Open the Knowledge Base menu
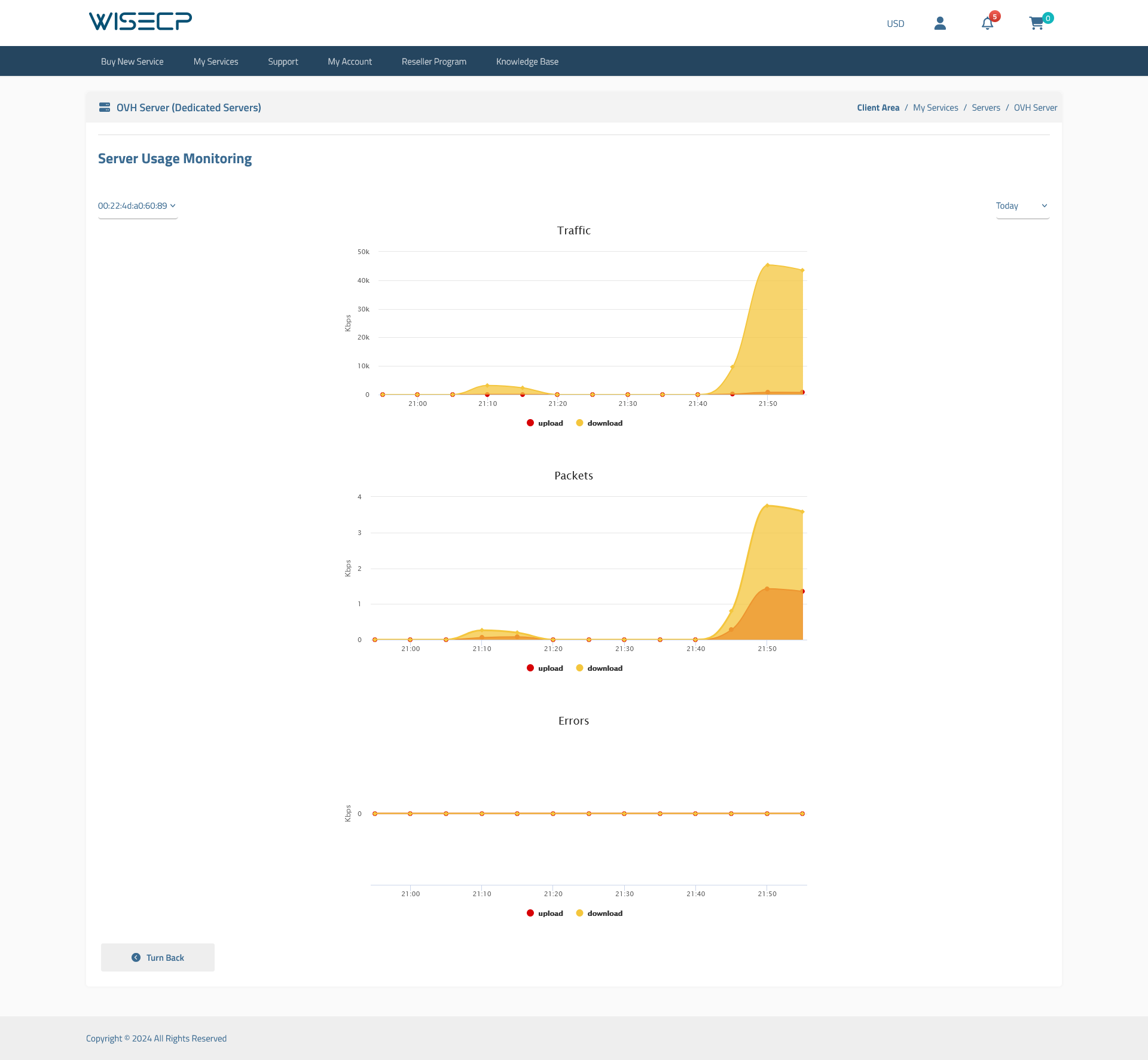Image resolution: width=1148 pixels, height=1060 pixels. pyautogui.click(x=527, y=62)
